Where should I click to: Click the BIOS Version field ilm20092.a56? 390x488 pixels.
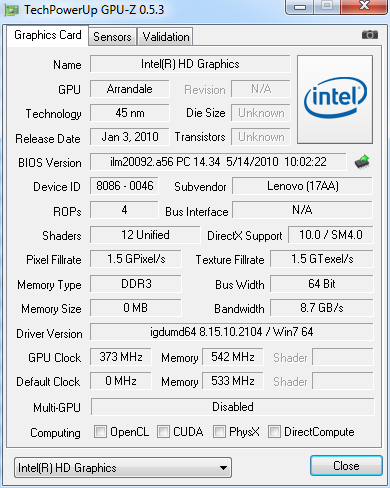coord(218,162)
